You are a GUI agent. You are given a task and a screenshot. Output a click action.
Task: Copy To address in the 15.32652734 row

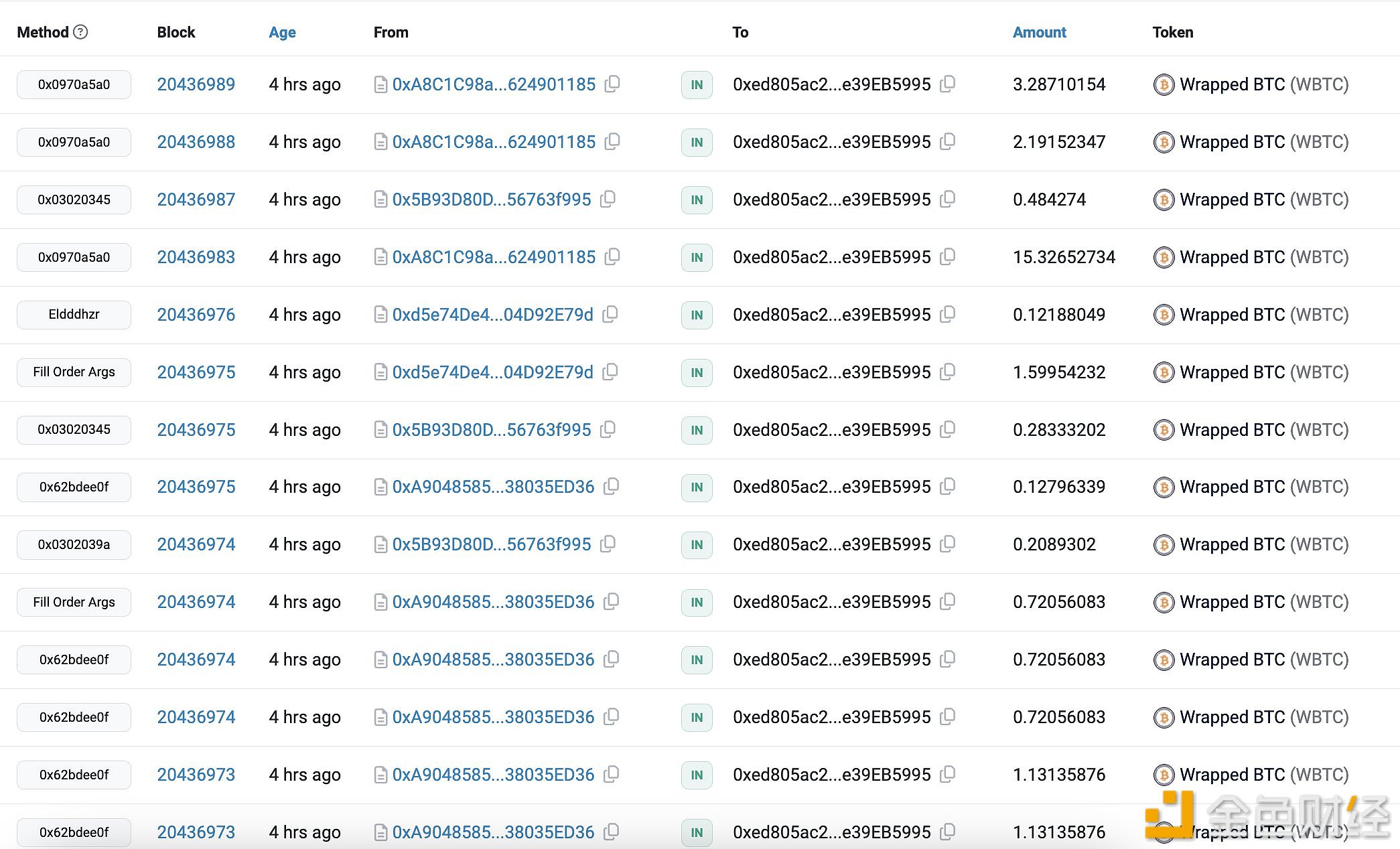tap(947, 256)
